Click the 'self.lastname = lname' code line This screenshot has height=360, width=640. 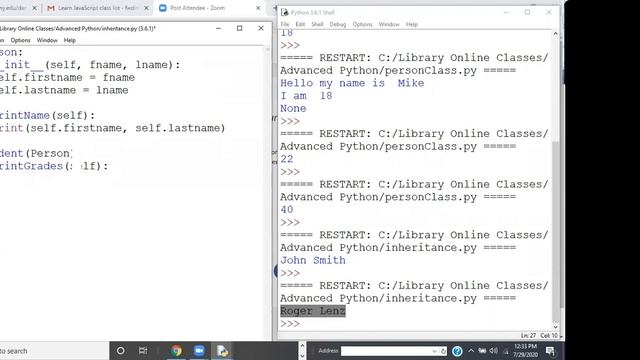coord(64,90)
